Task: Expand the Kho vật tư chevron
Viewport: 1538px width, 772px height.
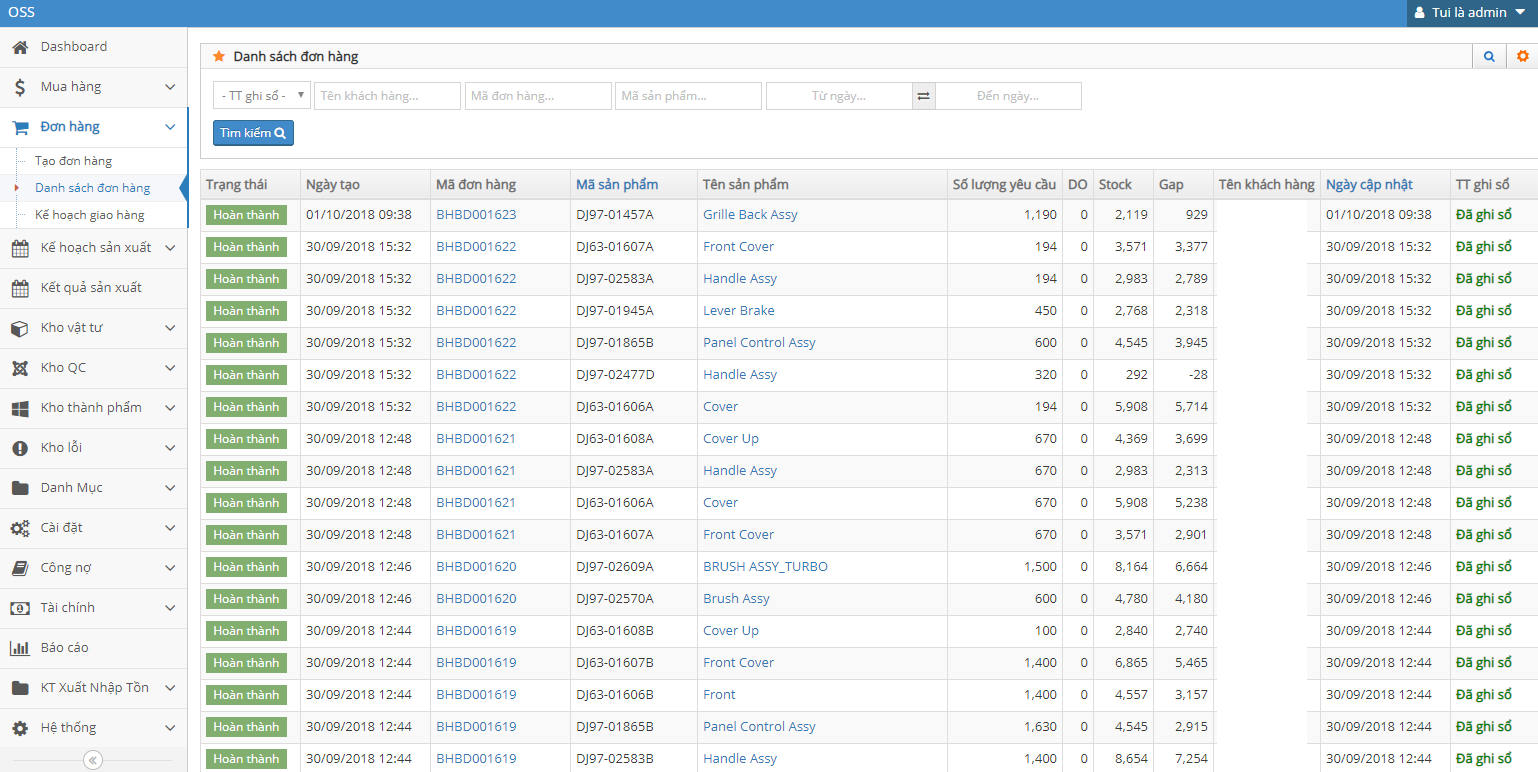Action: pos(170,328)
